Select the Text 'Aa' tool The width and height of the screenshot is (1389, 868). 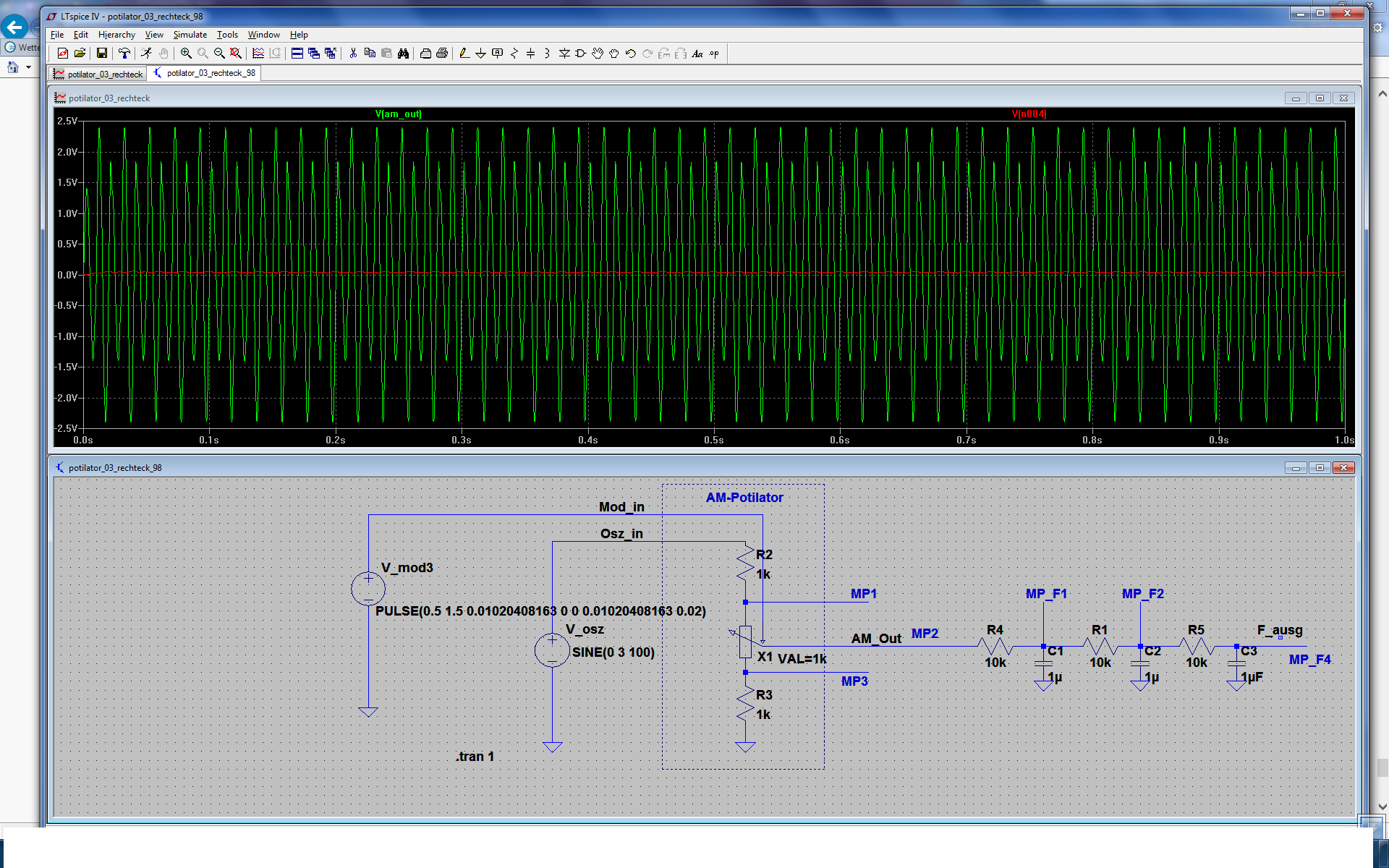(697, 54)
